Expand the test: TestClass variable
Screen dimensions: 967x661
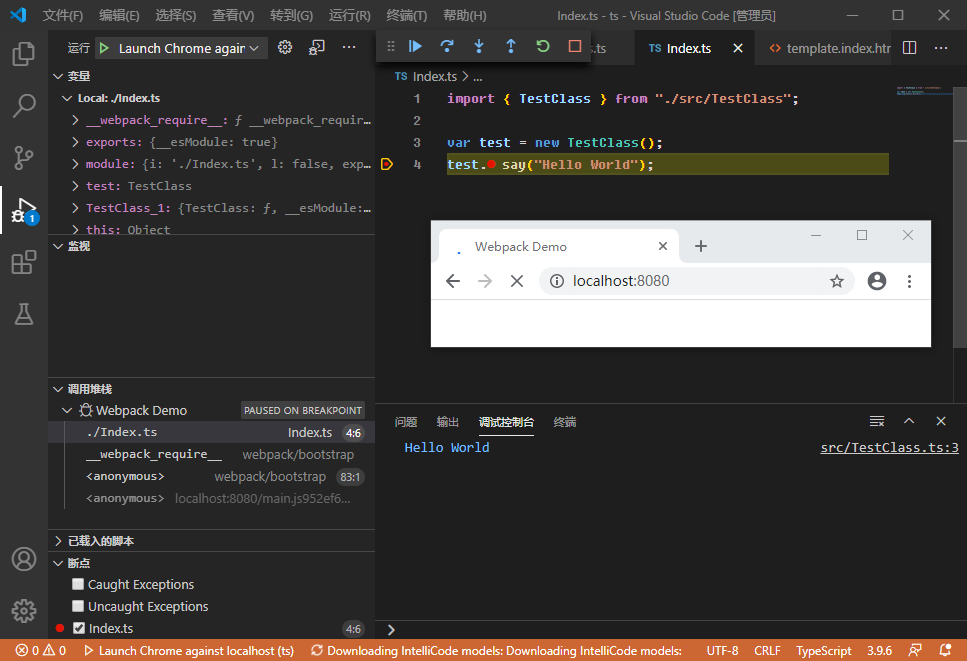[75, 186]
